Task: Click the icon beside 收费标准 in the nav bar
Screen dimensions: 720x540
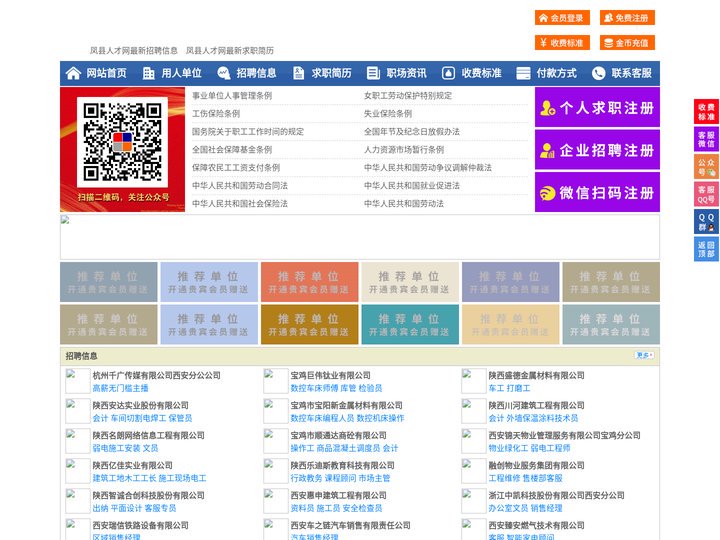Action: pos(449,73)
